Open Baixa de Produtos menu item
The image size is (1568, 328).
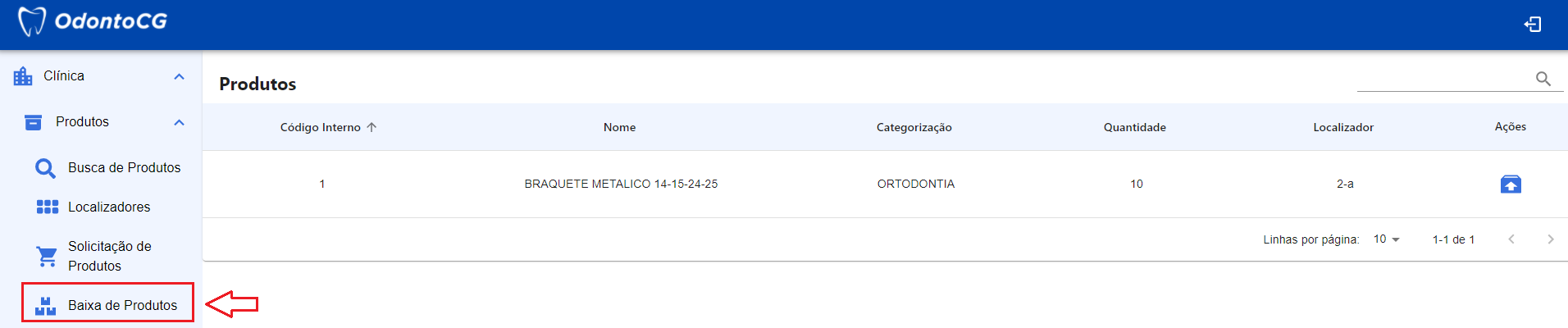(122, 305)
